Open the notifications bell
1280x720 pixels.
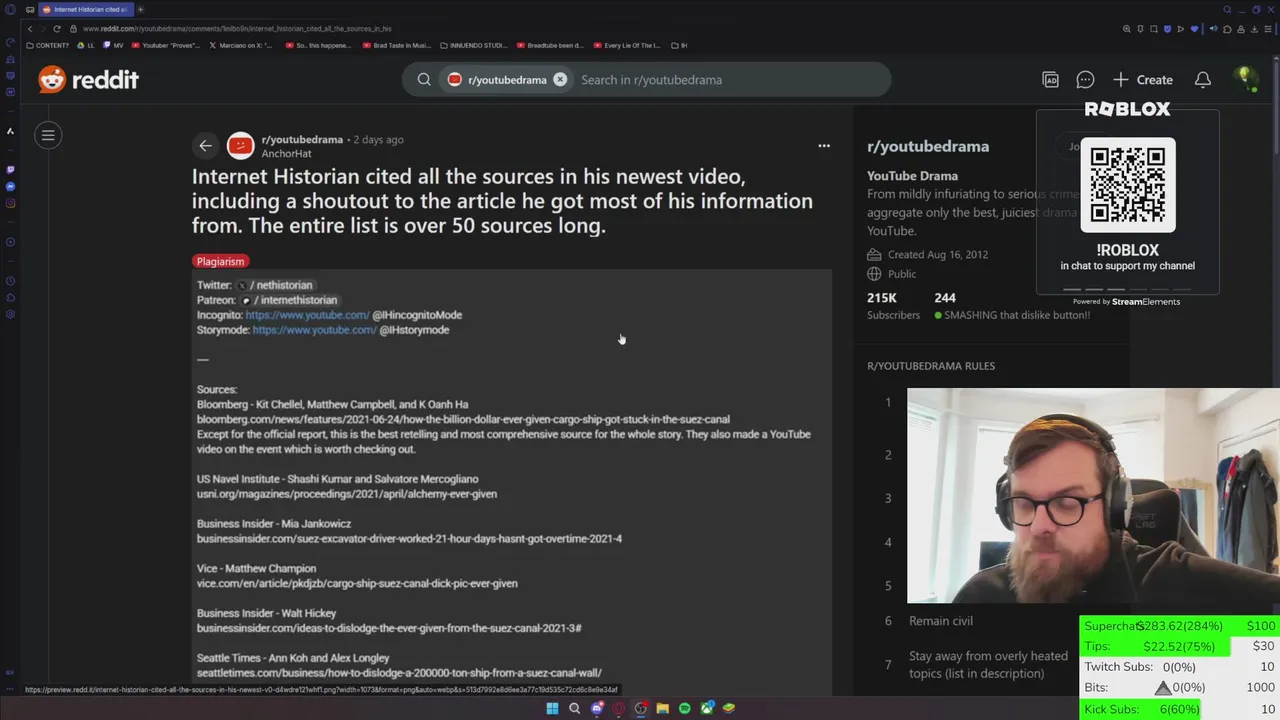click(x=1203, y=79)
